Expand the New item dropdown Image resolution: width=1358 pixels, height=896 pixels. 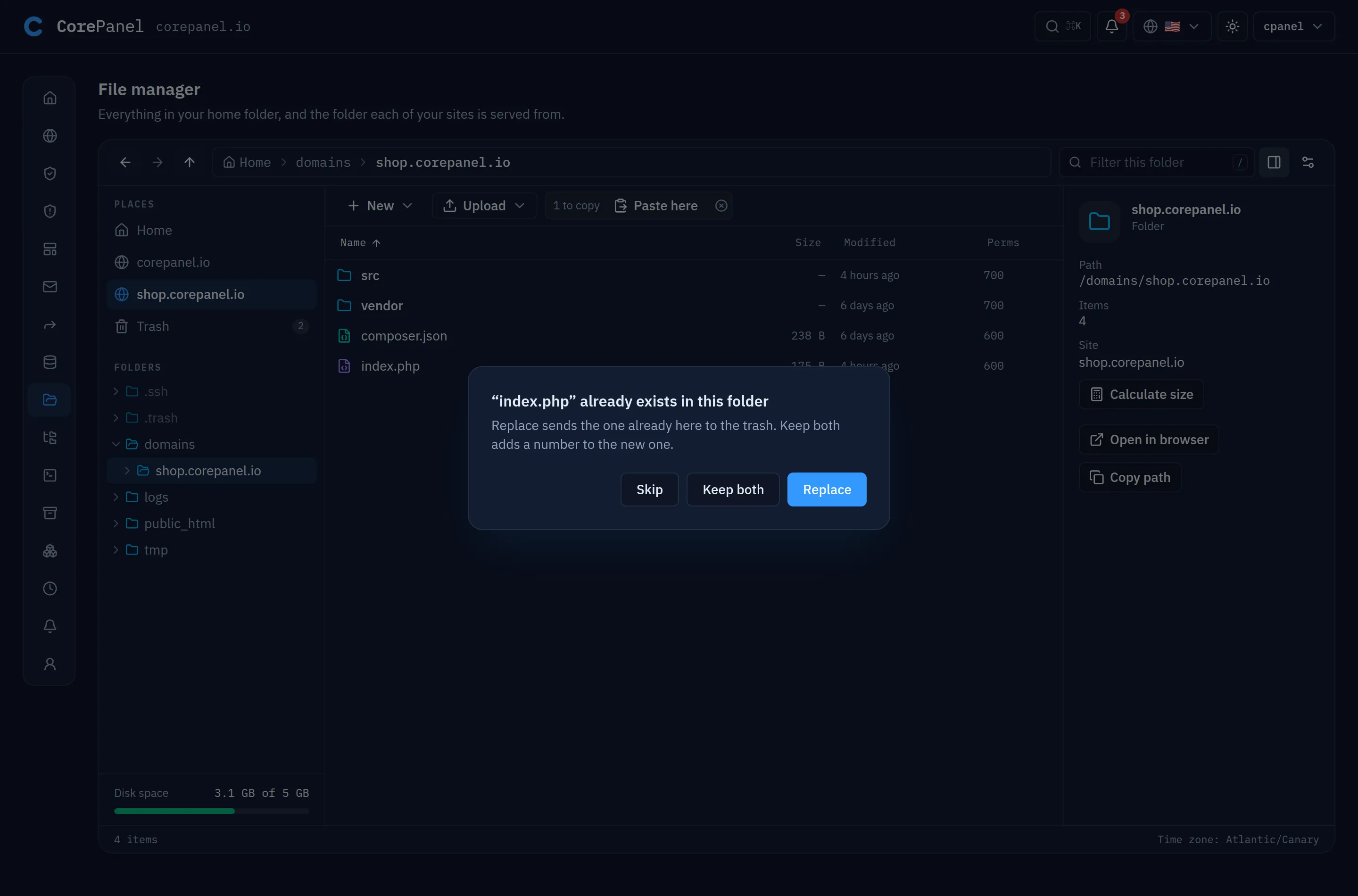point(380,206)
